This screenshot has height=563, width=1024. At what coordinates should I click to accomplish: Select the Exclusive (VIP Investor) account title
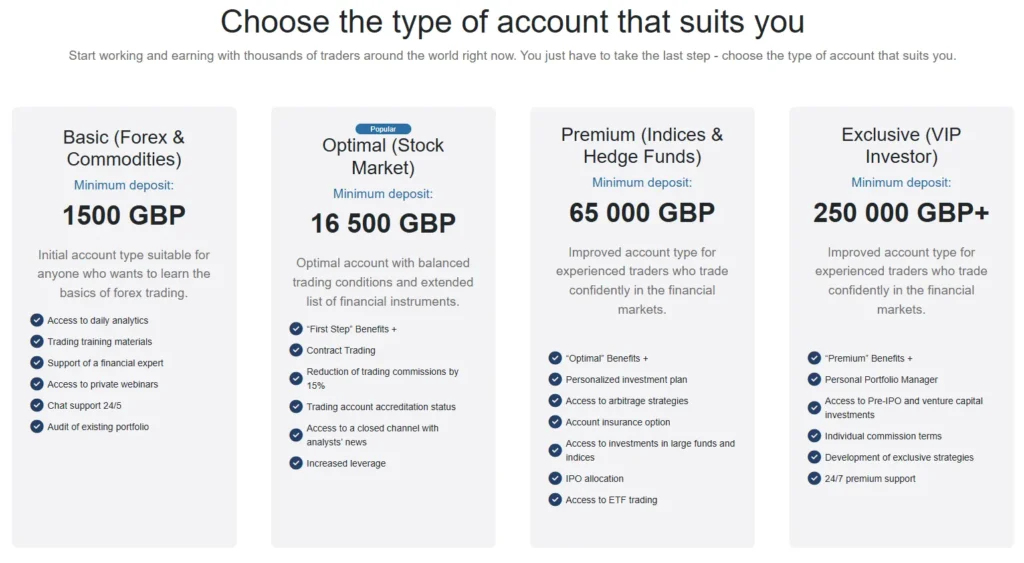tap(901, 145)
